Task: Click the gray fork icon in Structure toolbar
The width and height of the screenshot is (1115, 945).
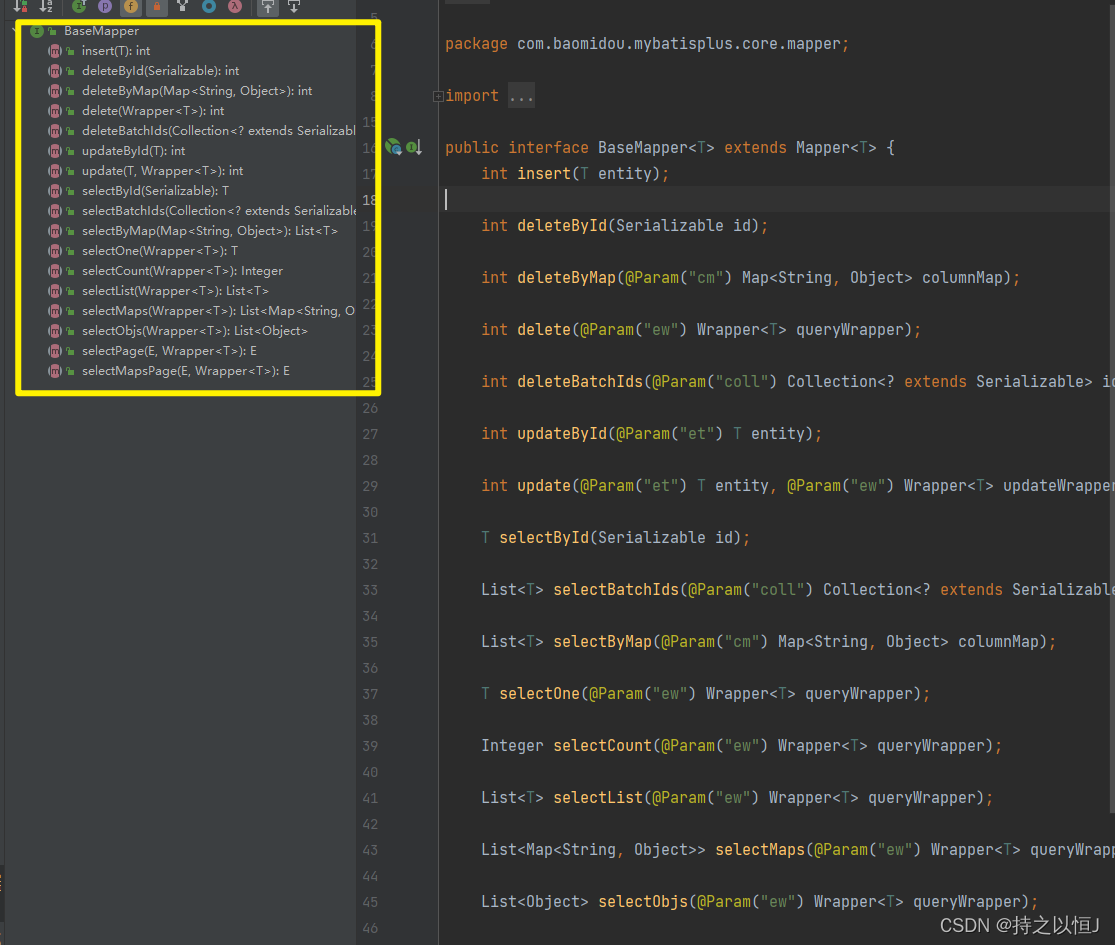Action: [183, 6]
